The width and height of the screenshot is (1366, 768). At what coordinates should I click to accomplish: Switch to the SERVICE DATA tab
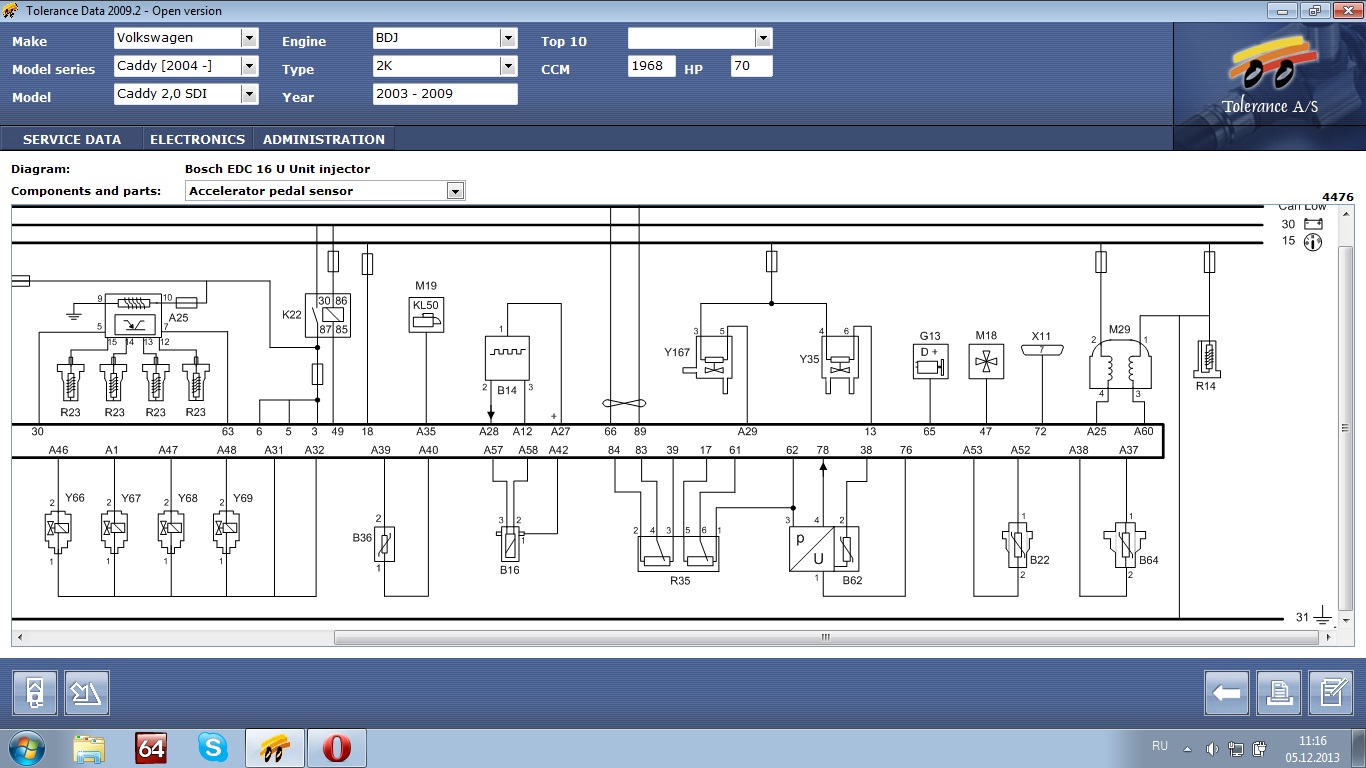pyautogui.click(x=72, y=139)
